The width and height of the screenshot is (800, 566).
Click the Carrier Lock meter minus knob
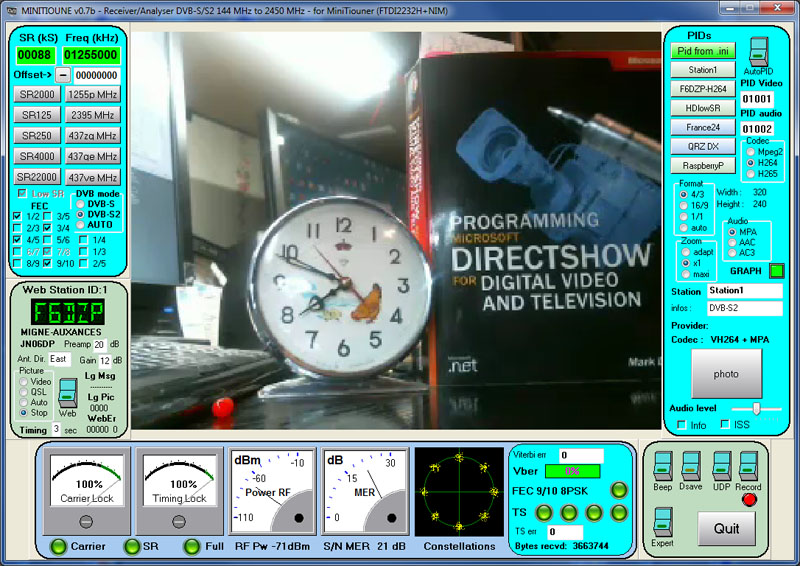86,521
